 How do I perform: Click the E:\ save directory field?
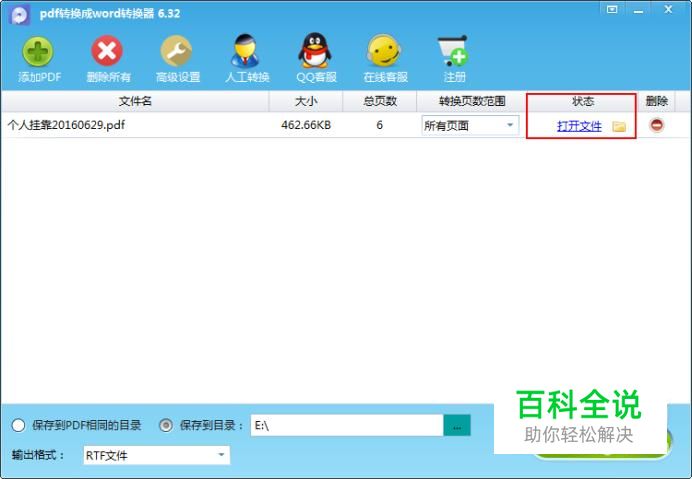tap(347, 425)
